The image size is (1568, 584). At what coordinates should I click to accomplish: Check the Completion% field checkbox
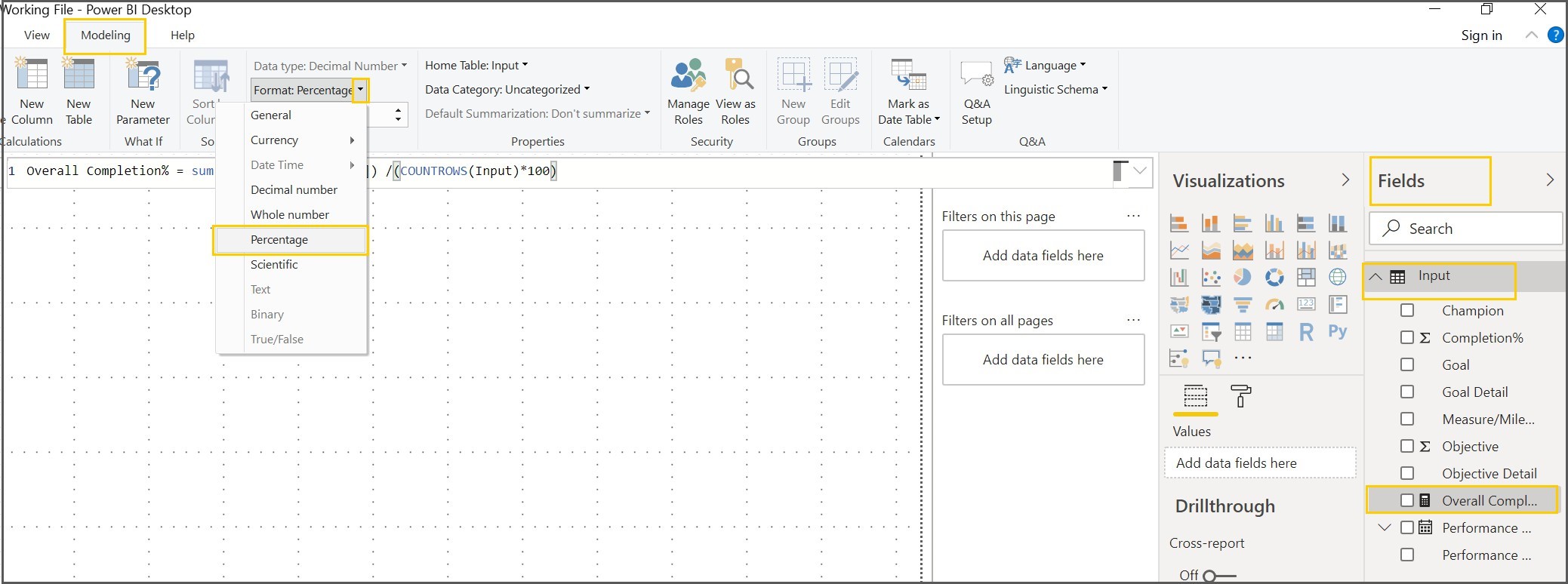(1407, 337)
